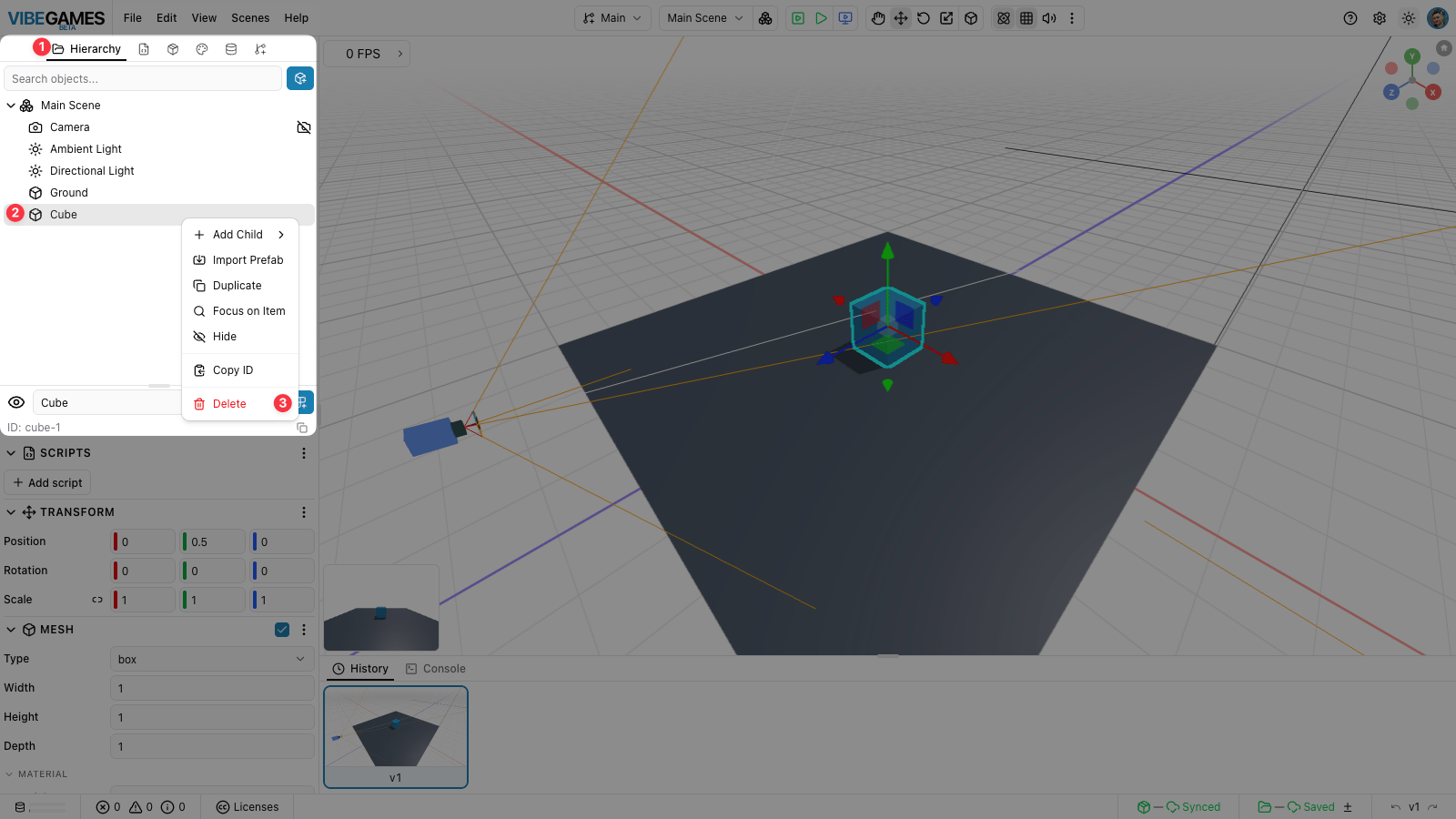1456x819 pixels.
Task: Open the Main Scene selector dropdown
Action: 705,18
